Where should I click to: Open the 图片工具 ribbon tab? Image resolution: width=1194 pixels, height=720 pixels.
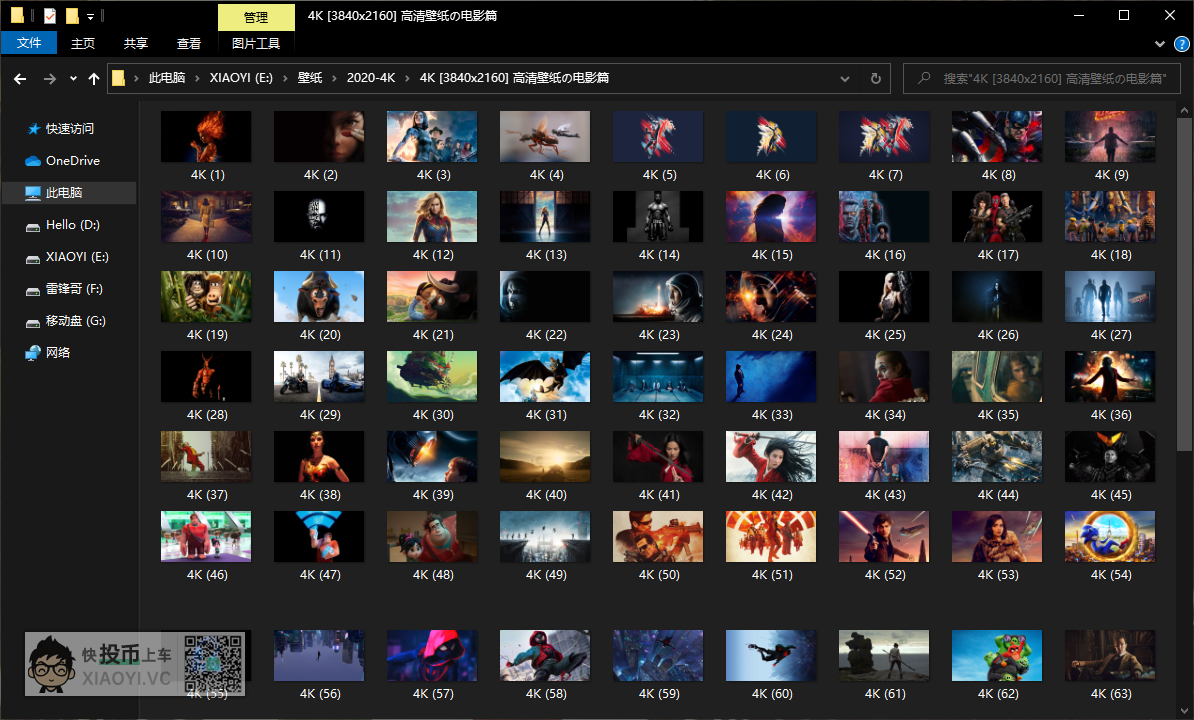point(256,43)
